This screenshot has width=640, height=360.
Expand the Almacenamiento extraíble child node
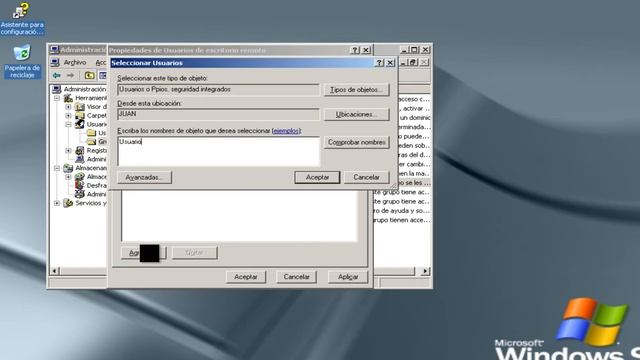click(68, 177)
